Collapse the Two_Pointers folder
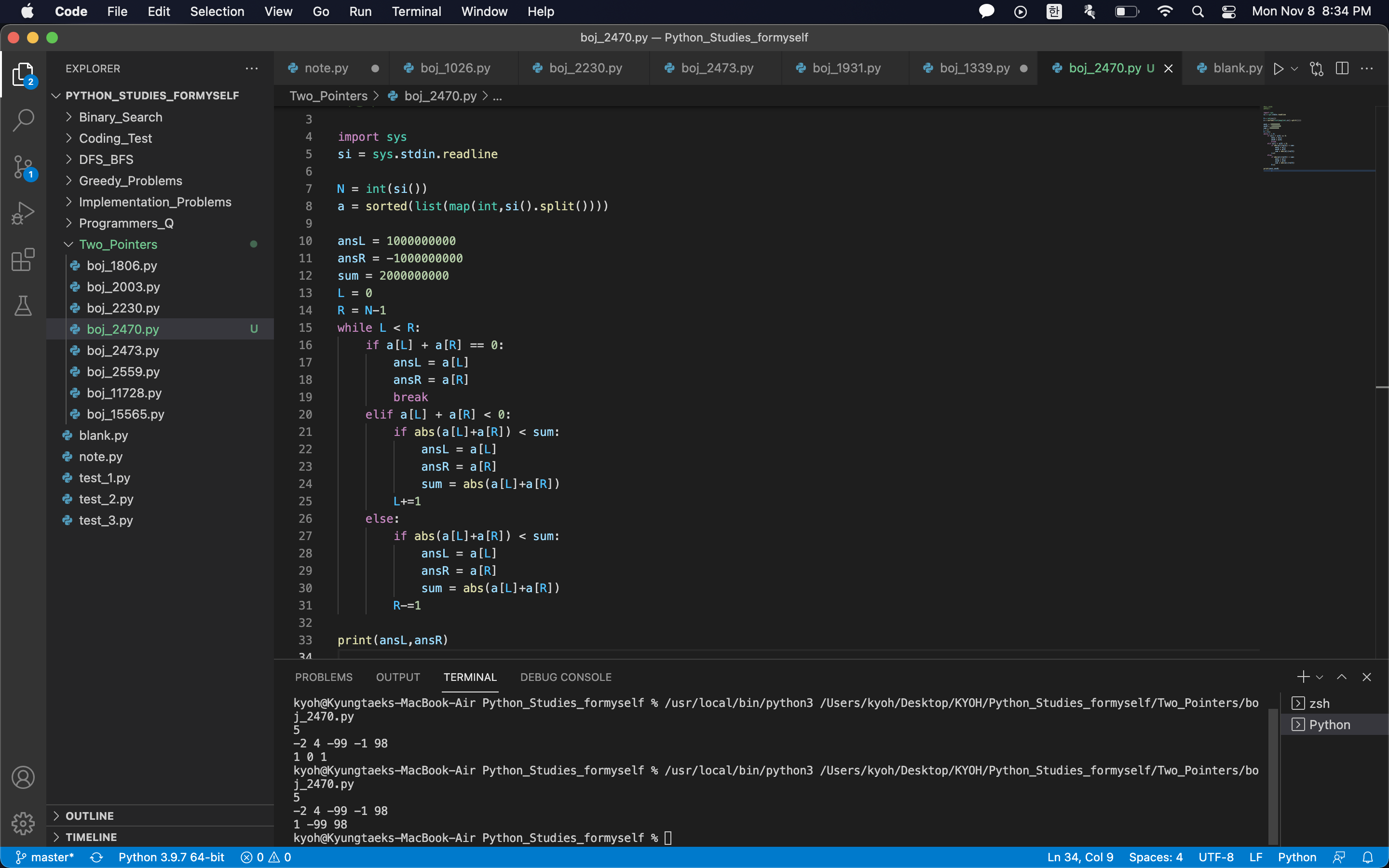1389x868 pixels. [x=118, y=244]
